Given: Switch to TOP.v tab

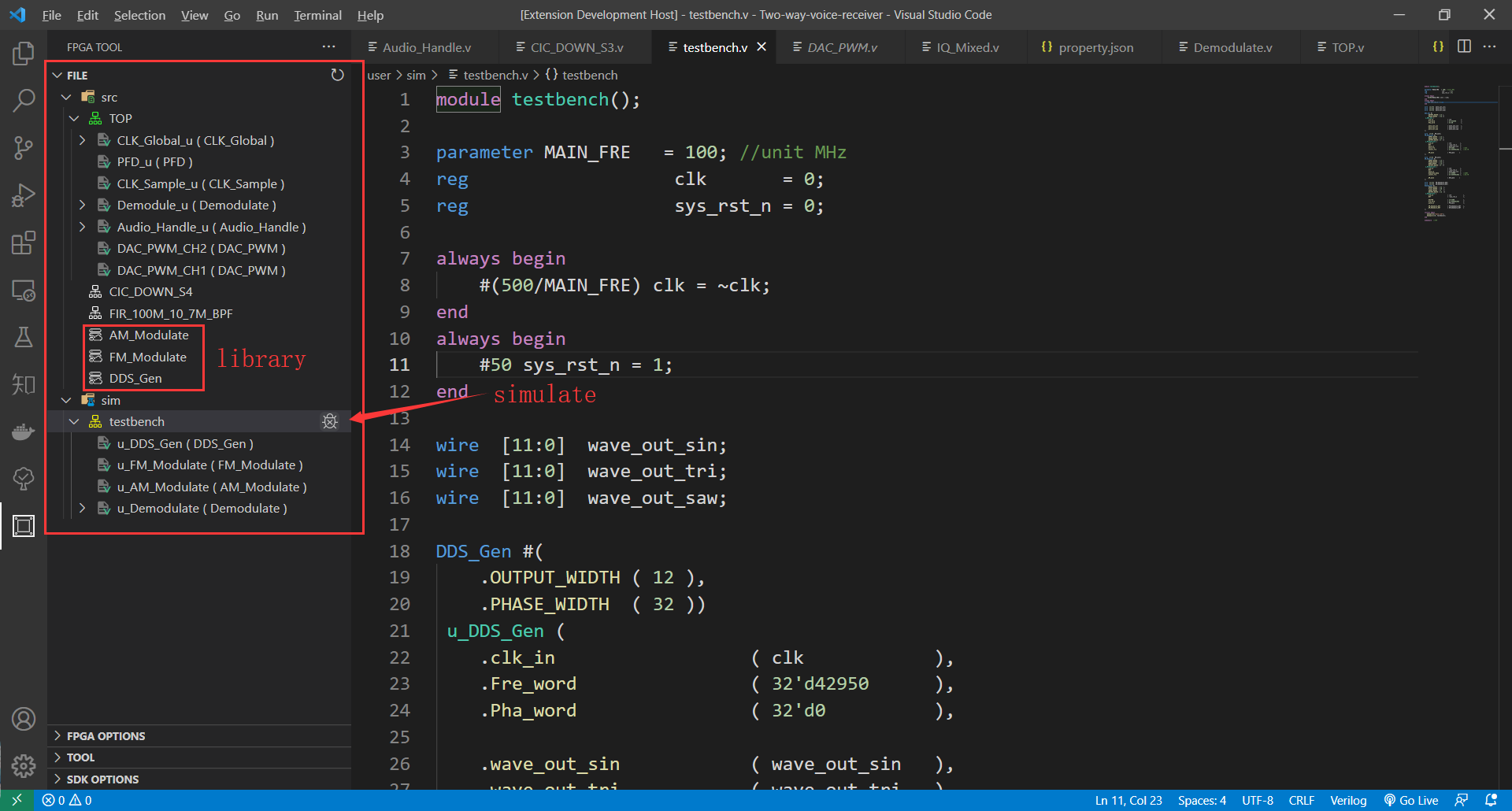Looking at the screenshot, I should (1347, 47).
